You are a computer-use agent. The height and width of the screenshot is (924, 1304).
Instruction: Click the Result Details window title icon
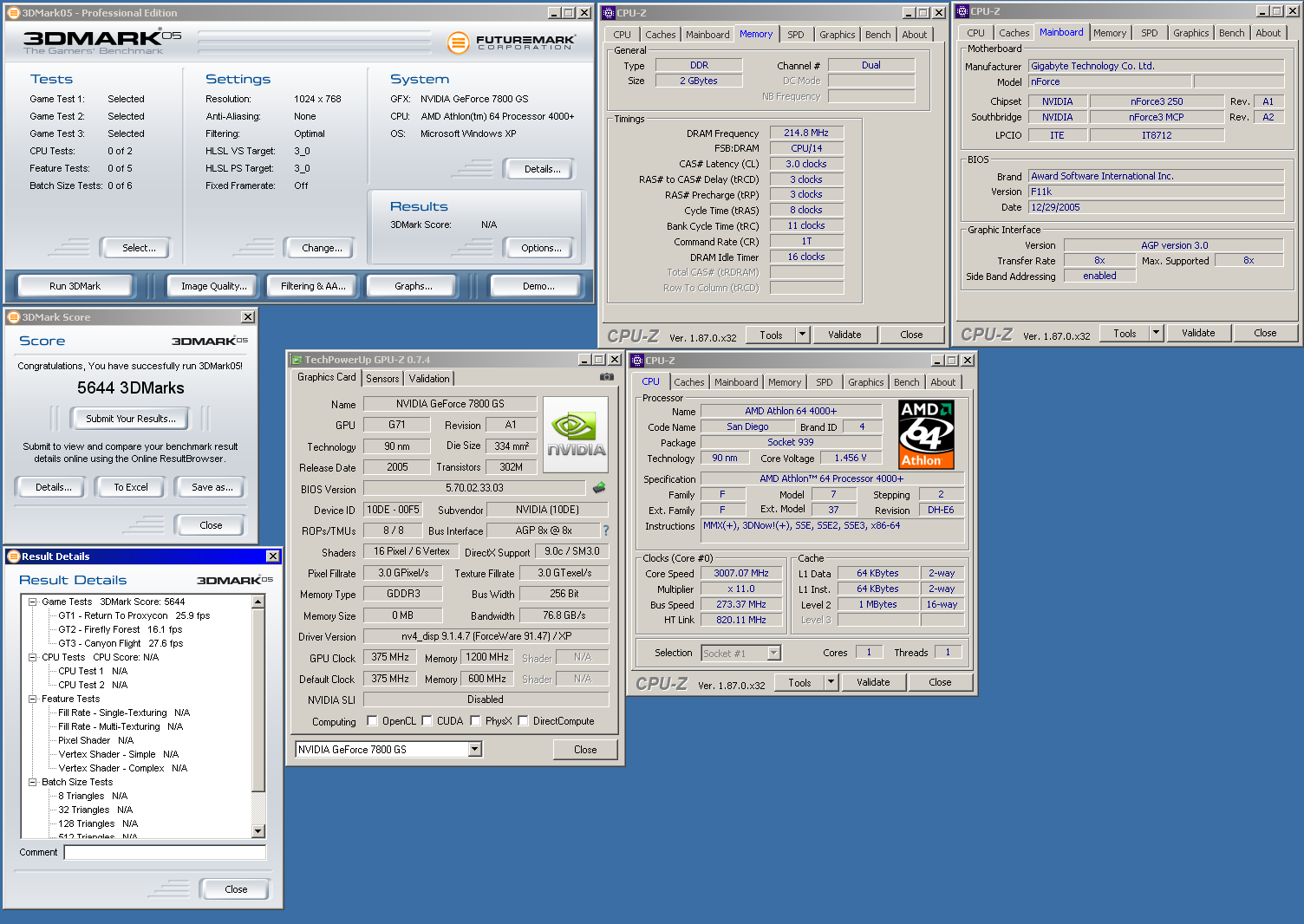(x=14, y=556)
